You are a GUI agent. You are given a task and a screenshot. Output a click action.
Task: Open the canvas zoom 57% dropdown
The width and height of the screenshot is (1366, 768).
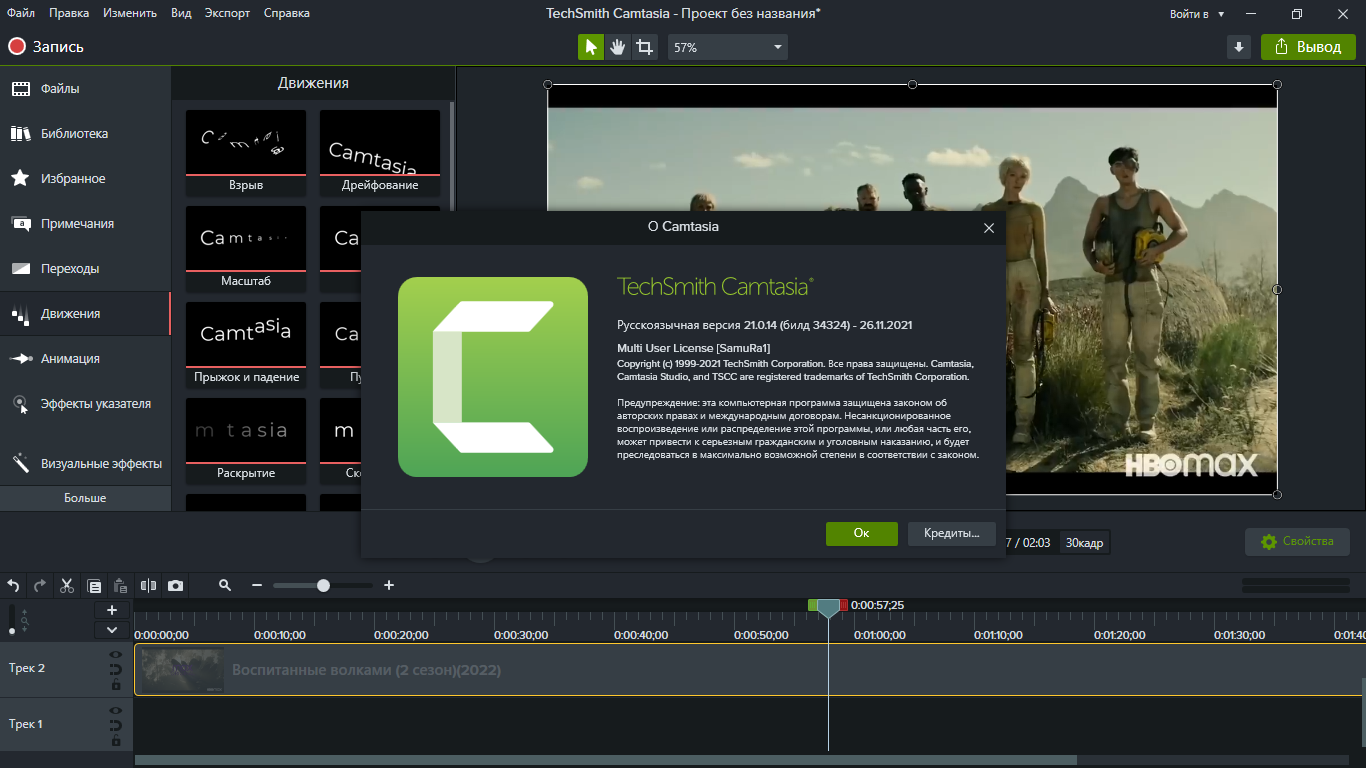(727, 47)
